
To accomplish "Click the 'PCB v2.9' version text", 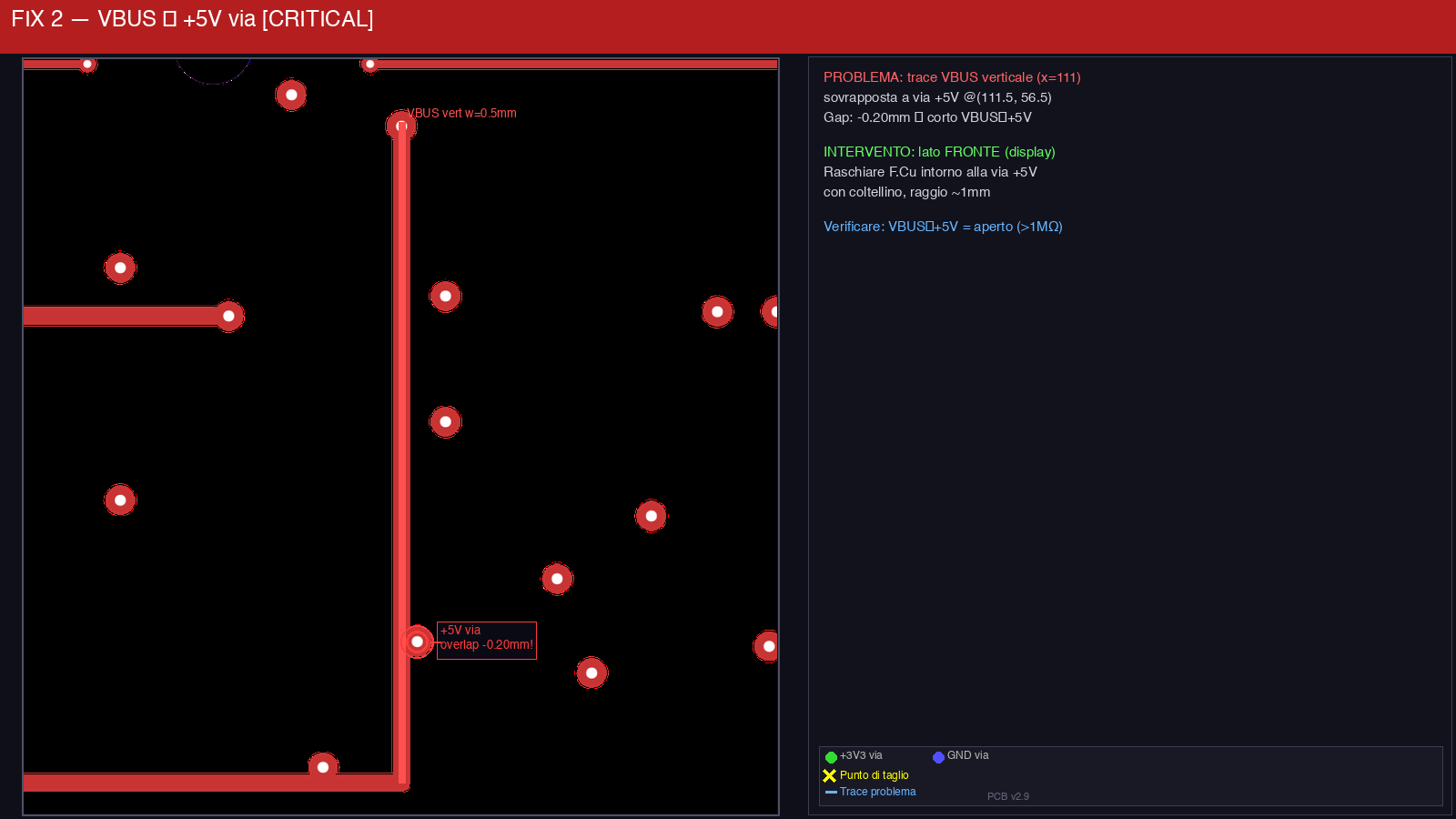I will coord(1008,796).
